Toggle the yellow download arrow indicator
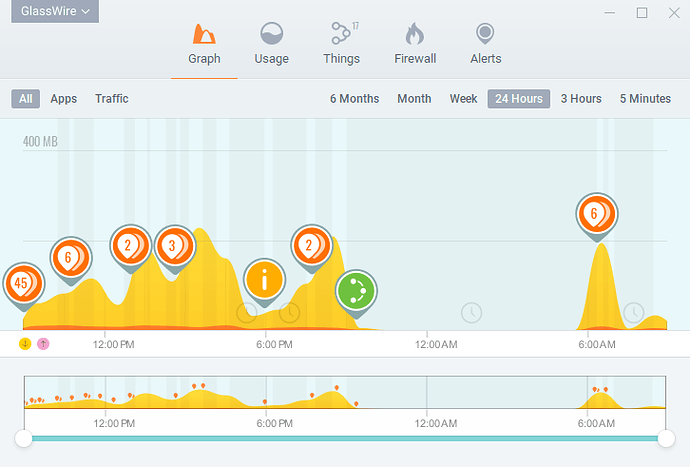Image resolution: width=690 pixels, height=467 pixels. 25,344
